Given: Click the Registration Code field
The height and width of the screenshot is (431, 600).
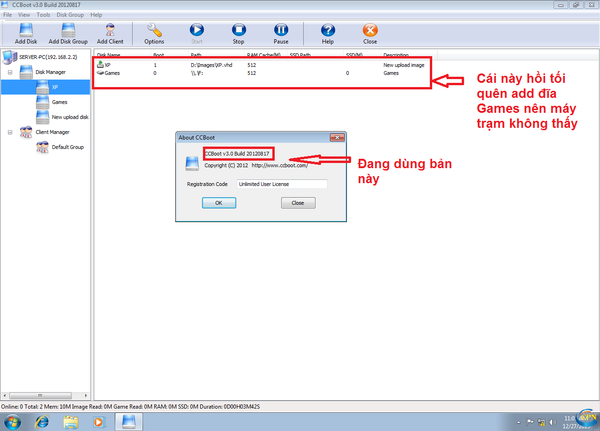Looking at the screenshot, I should pos(282,184).
